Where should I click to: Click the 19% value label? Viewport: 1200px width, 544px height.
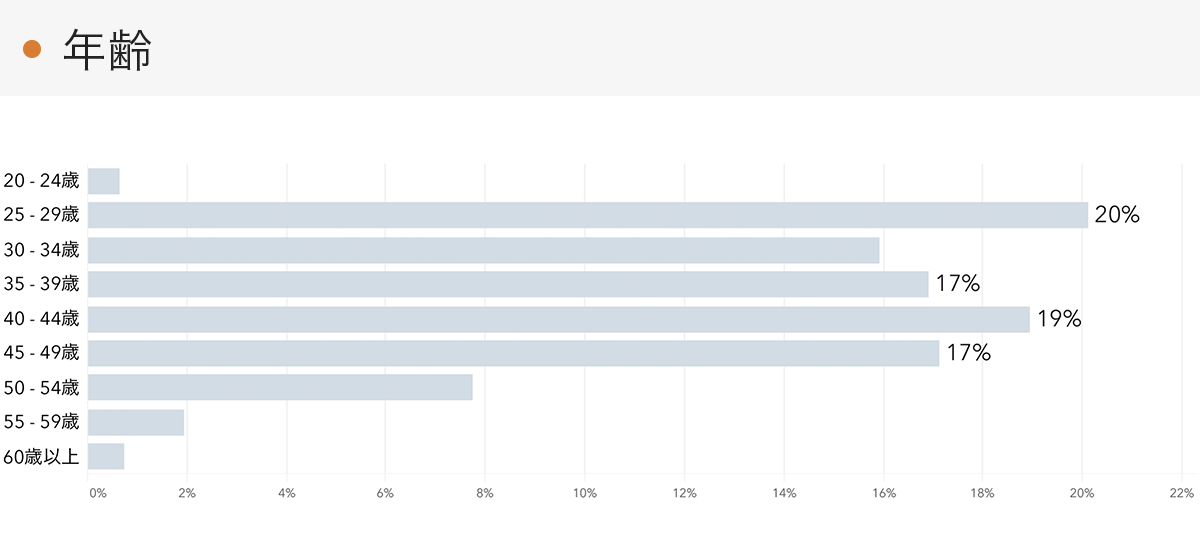click(1059, 319)
